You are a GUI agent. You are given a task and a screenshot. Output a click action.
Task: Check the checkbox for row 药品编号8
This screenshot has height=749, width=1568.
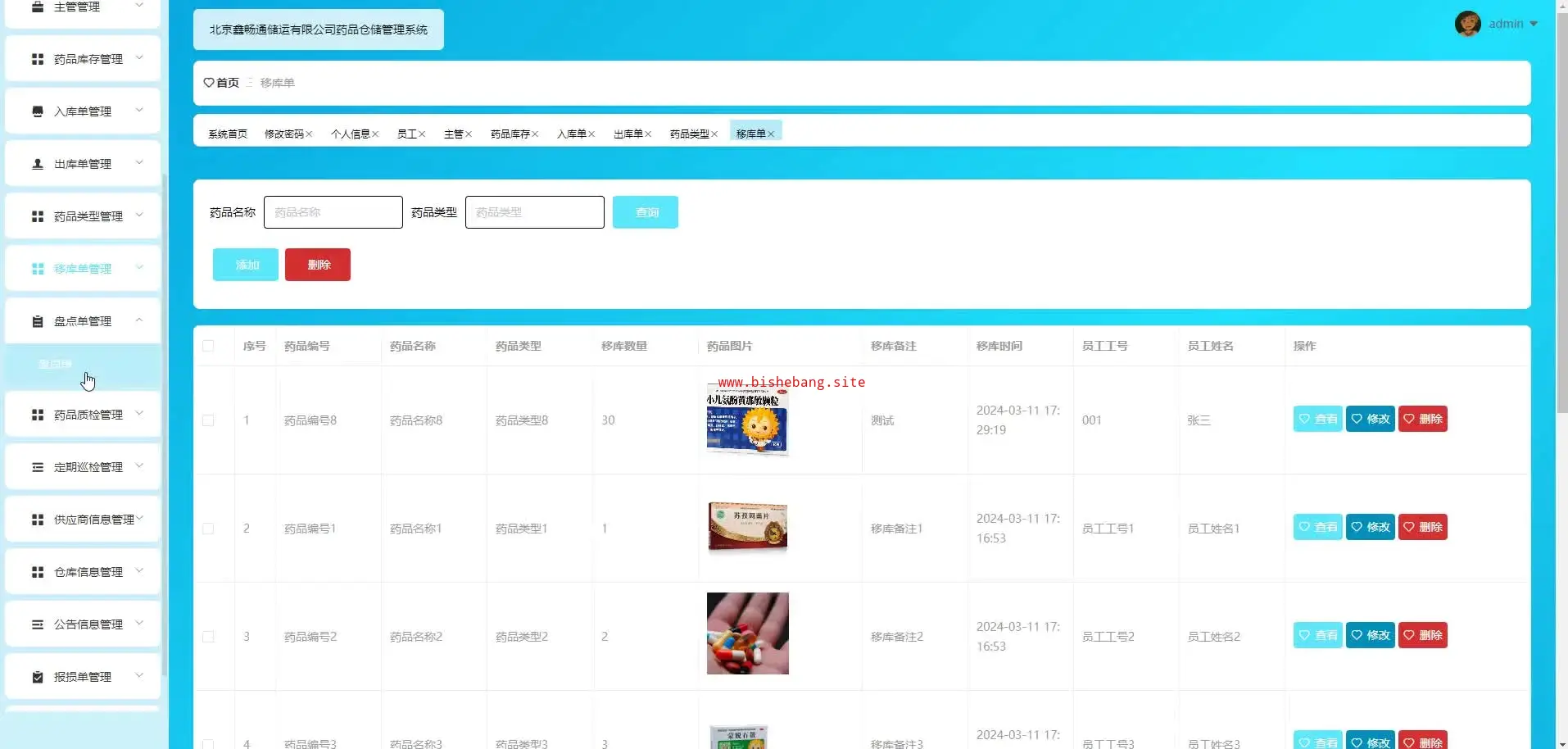(x=208, y=420)
